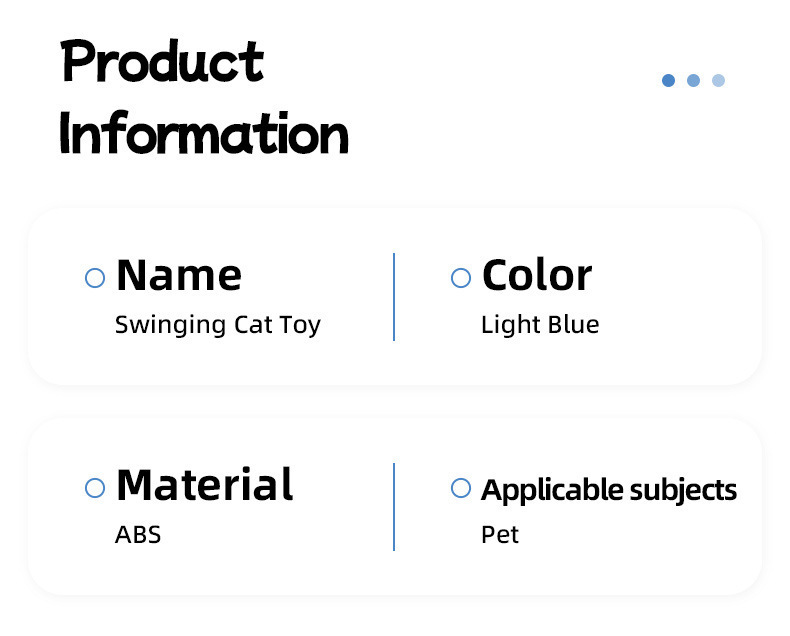Click the divider between Name and Color

click(394, 297)
